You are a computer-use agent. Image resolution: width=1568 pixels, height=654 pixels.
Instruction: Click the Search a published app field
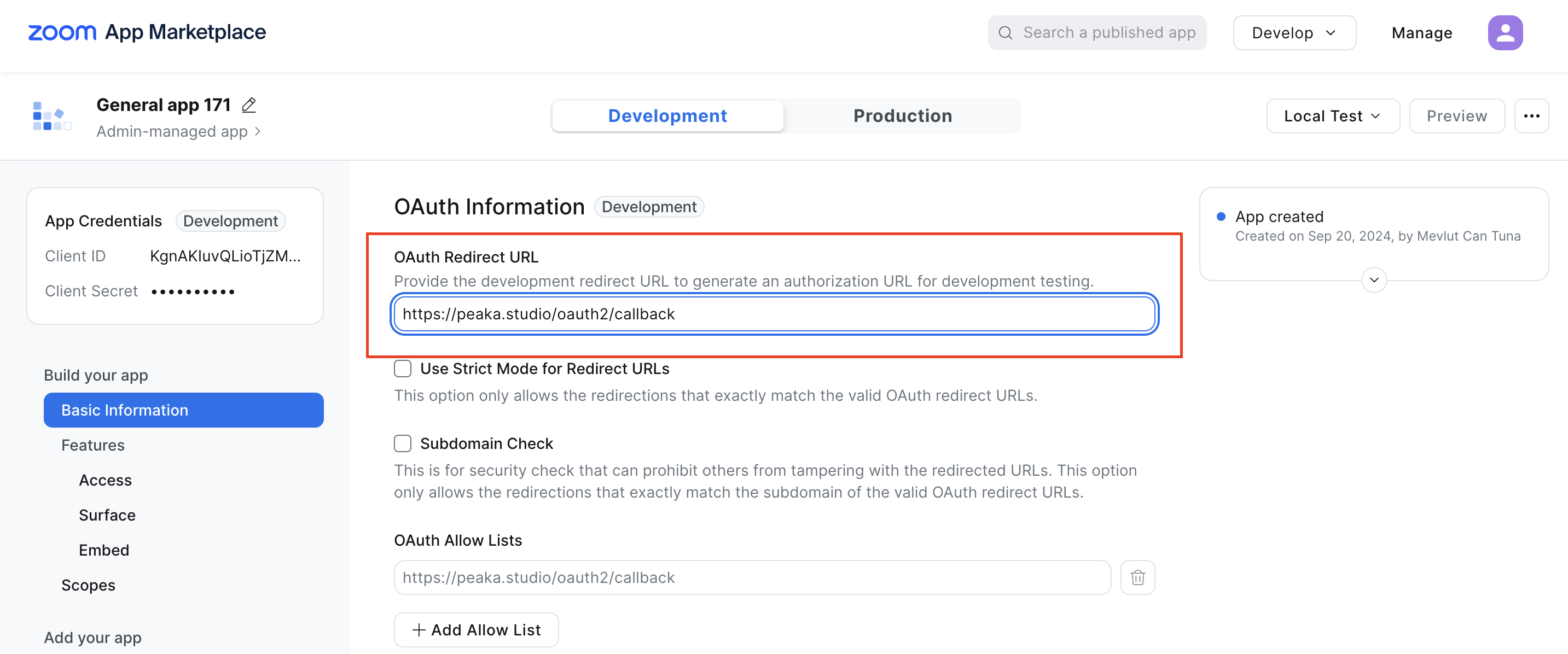pos(1097,33)
